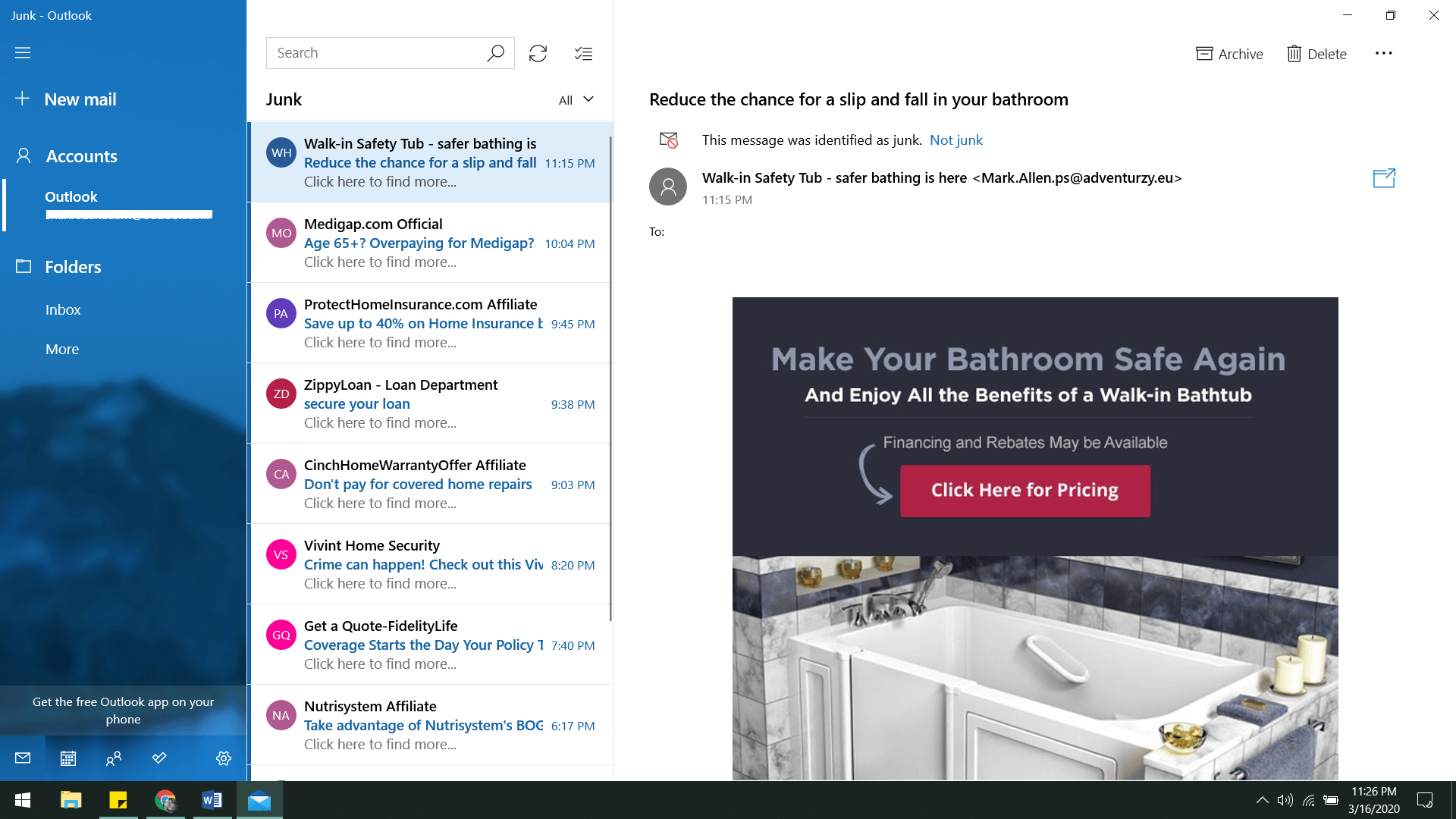Click the junk email indicator icon
1456x819 pixels.
(x=668, y=139)
